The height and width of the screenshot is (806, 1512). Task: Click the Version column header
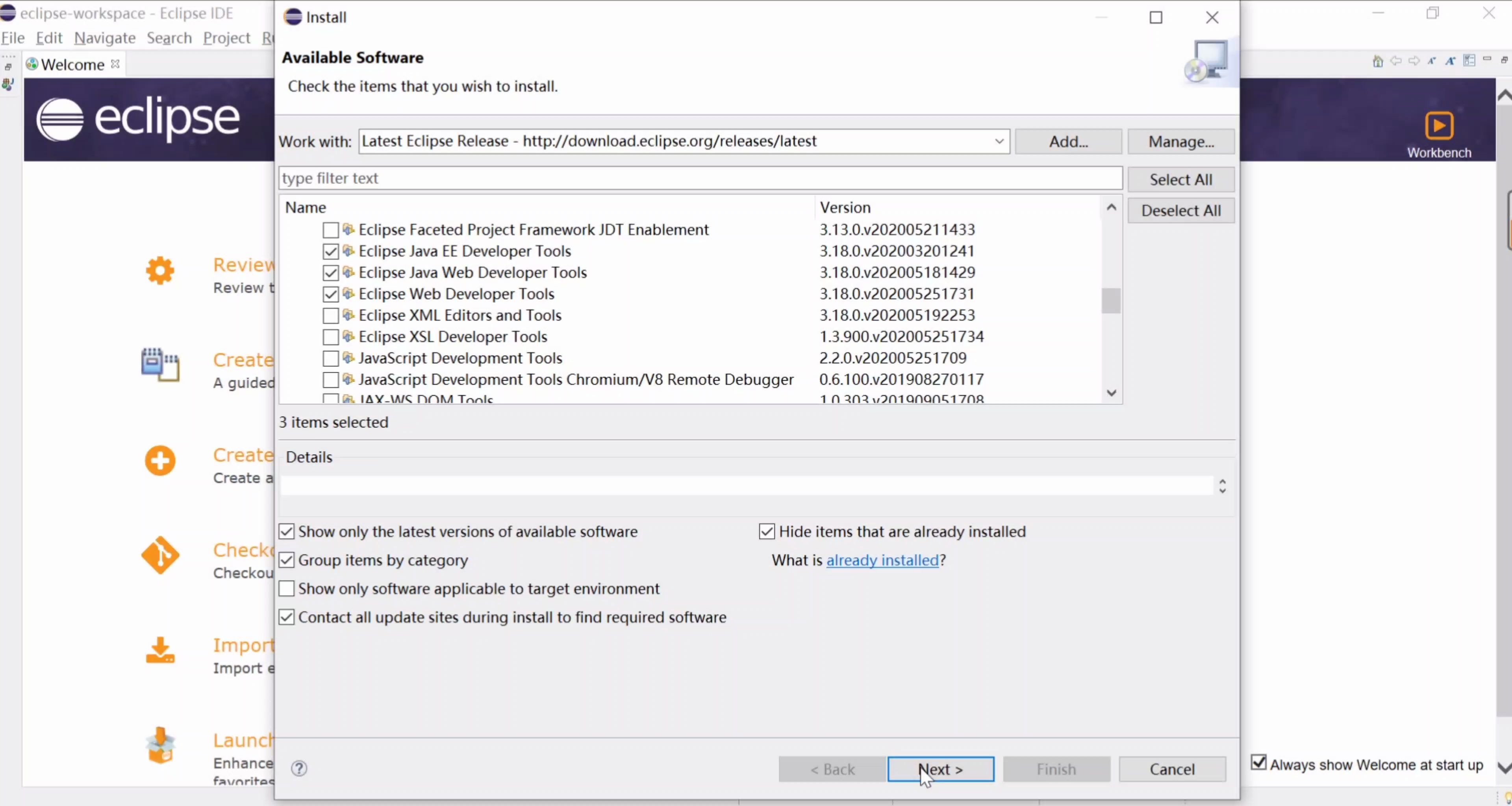pos(957,208)
